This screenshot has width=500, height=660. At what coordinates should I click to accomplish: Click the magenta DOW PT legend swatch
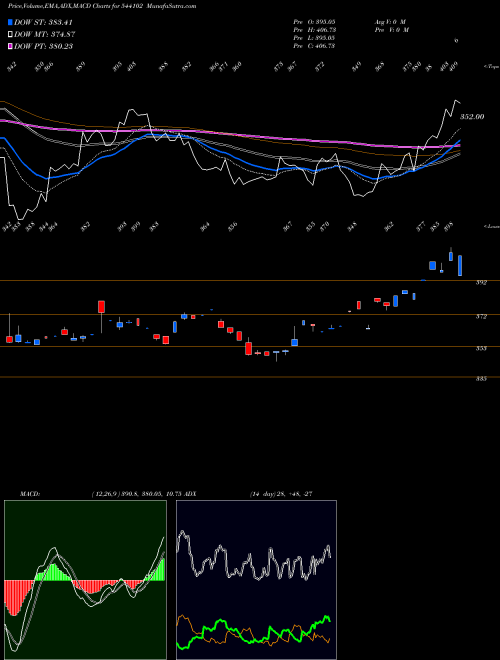[11, 46]
